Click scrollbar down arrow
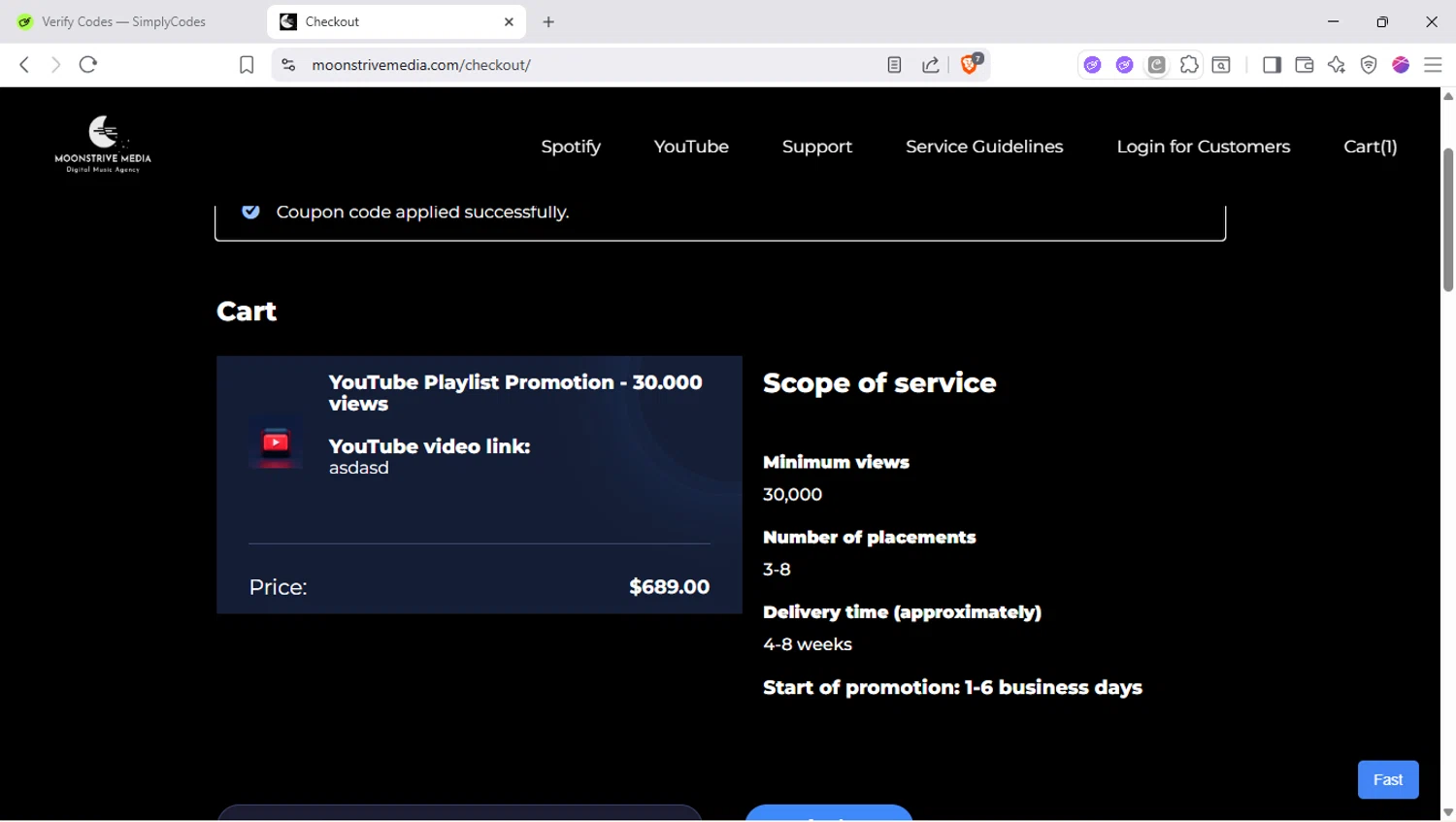This screenshot has height=822, width=1456. tap(1448, 812)
